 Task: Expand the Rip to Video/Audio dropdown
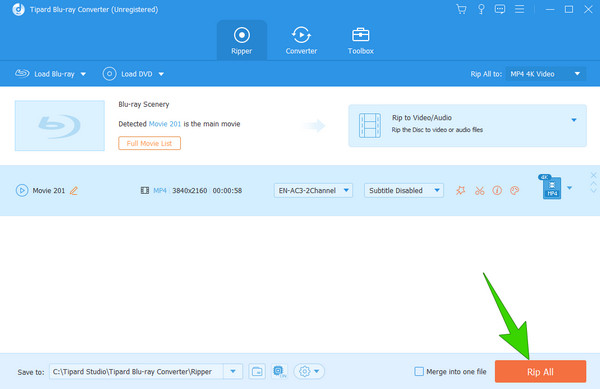point(574,120)
